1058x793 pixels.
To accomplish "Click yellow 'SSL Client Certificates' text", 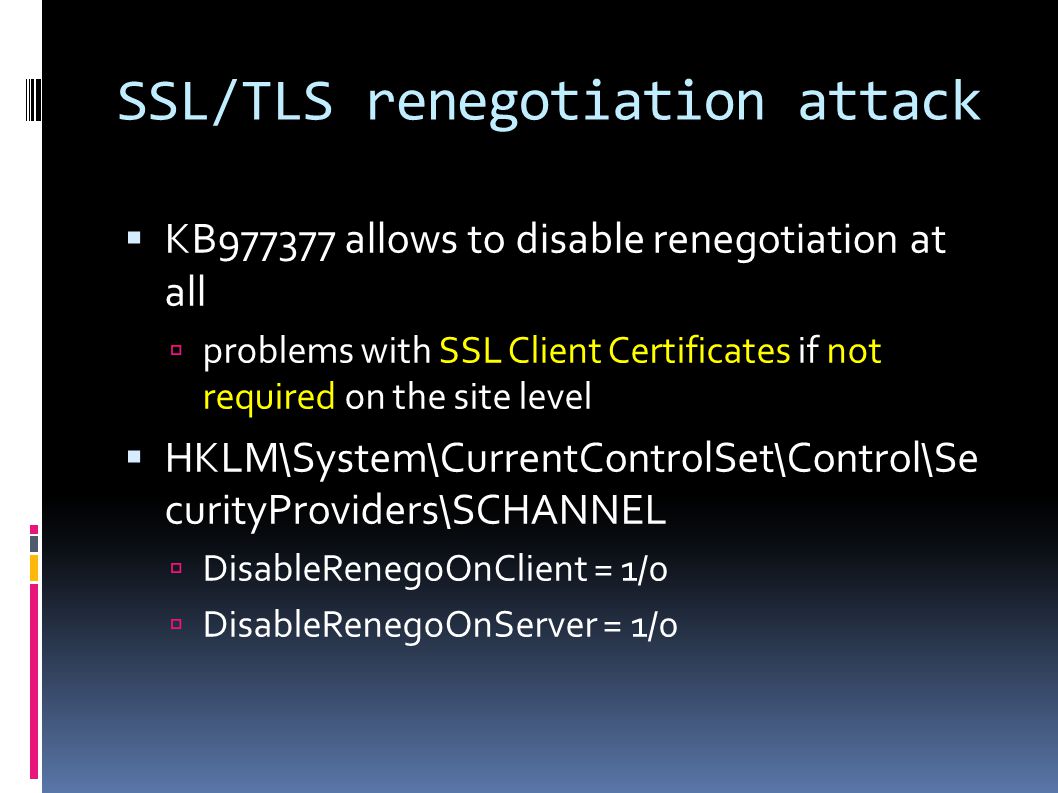I will coord(615,350).
